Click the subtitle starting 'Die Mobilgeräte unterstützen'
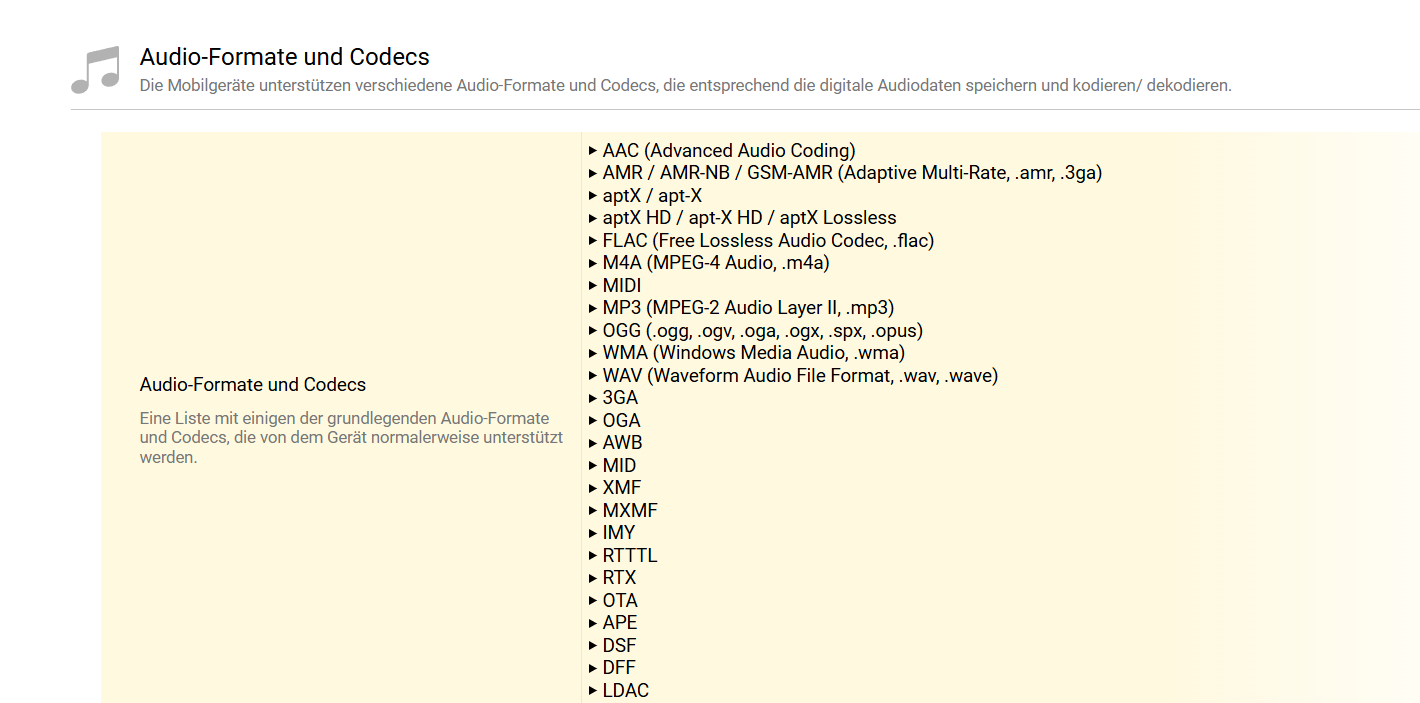The height and width of the screenshot is (703, 1420). point(686,86)
